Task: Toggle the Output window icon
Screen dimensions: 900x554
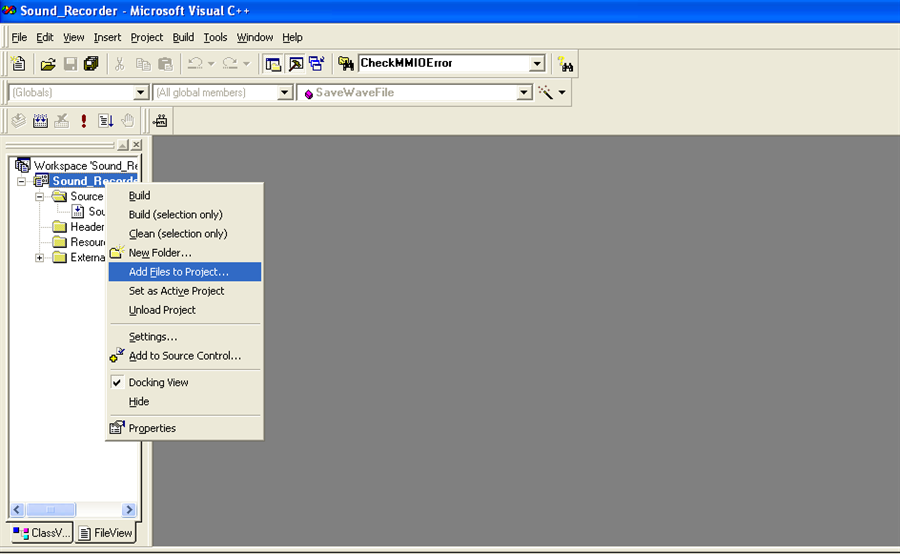Action: pos(296,64)
